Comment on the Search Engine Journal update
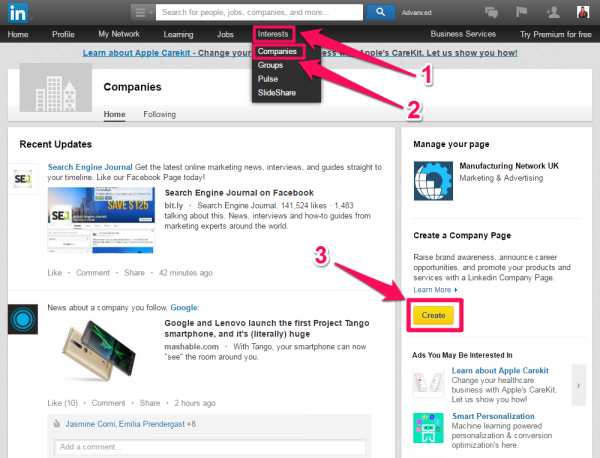Image resolution: width=600 pixels, height=458 pixels. click(x=93, y=273)
